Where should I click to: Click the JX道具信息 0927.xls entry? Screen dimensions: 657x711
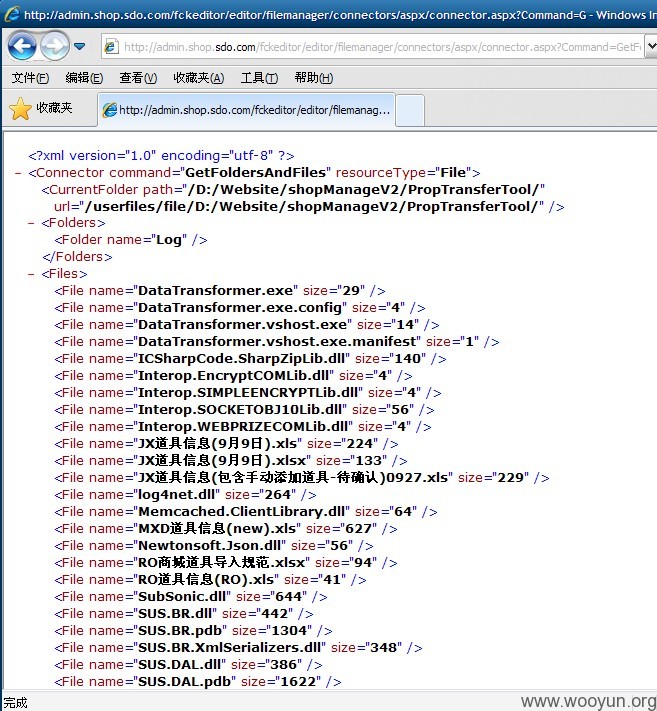pos(302,478)
